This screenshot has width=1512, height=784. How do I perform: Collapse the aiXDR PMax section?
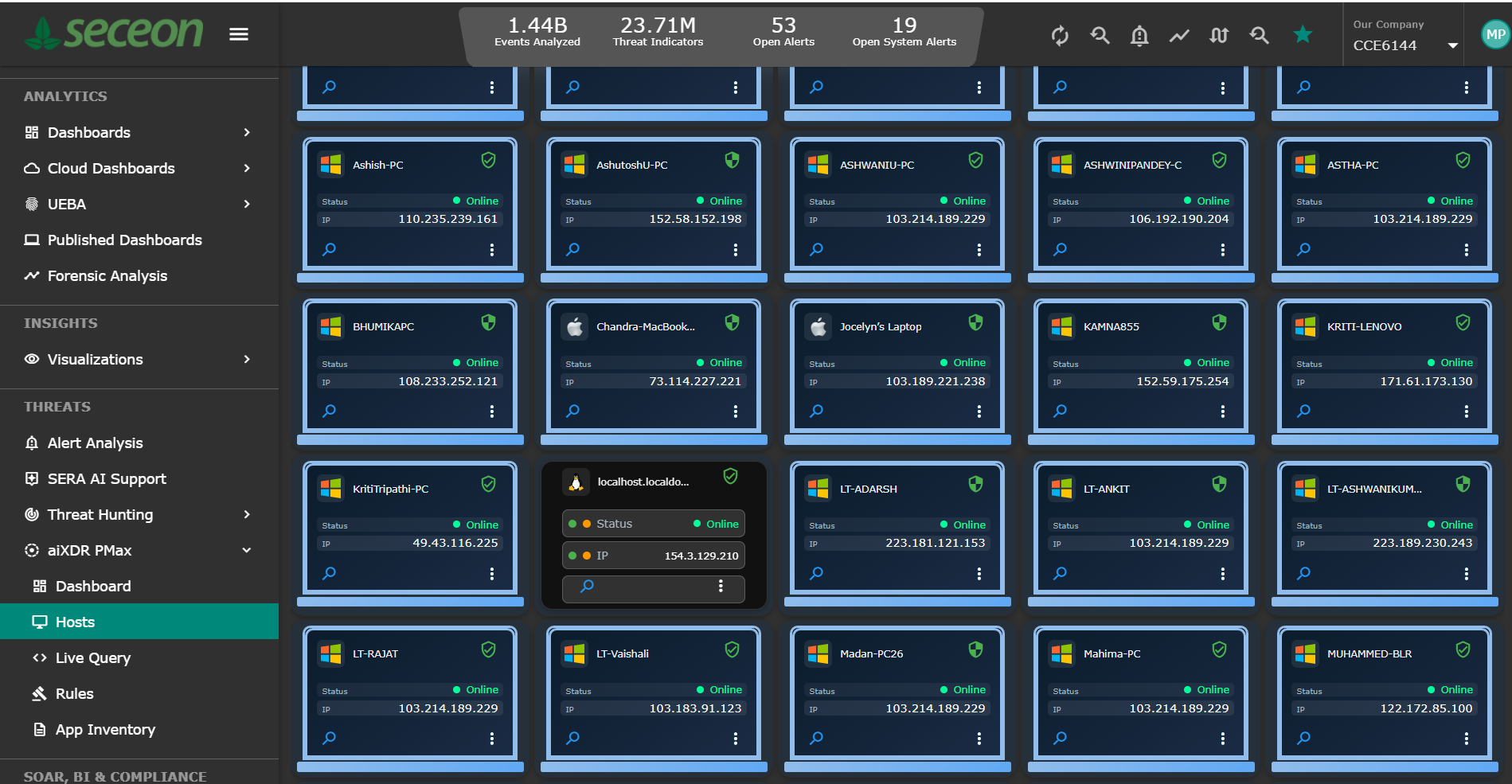pos(247,550)
